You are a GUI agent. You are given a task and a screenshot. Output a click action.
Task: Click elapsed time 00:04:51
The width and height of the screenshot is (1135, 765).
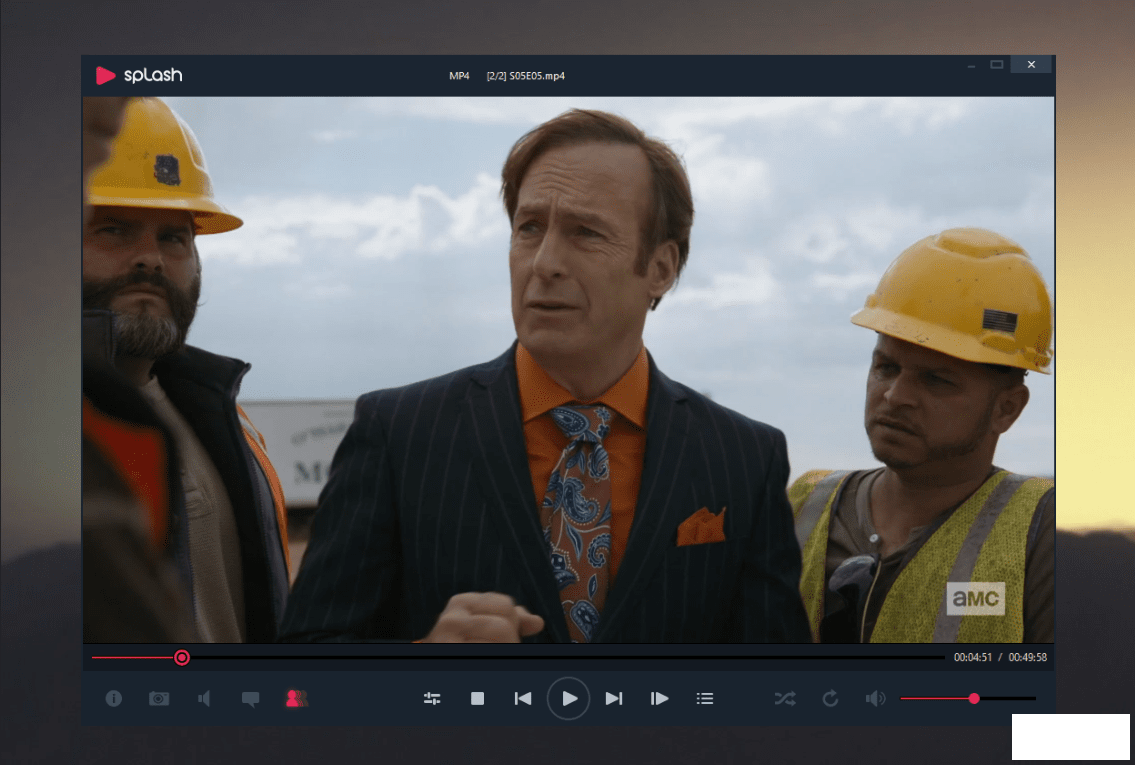tap(973, 657)
